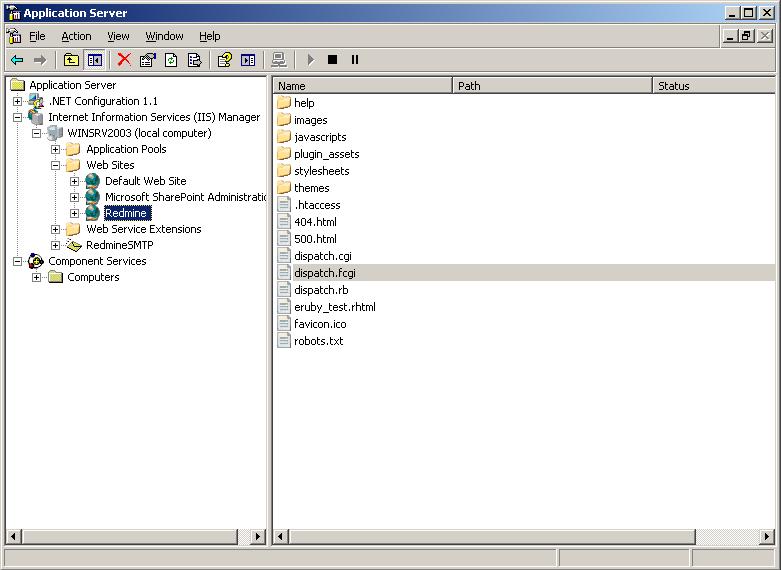Open the Window menu
Screen dimensions: 781x570
[164, 36]
